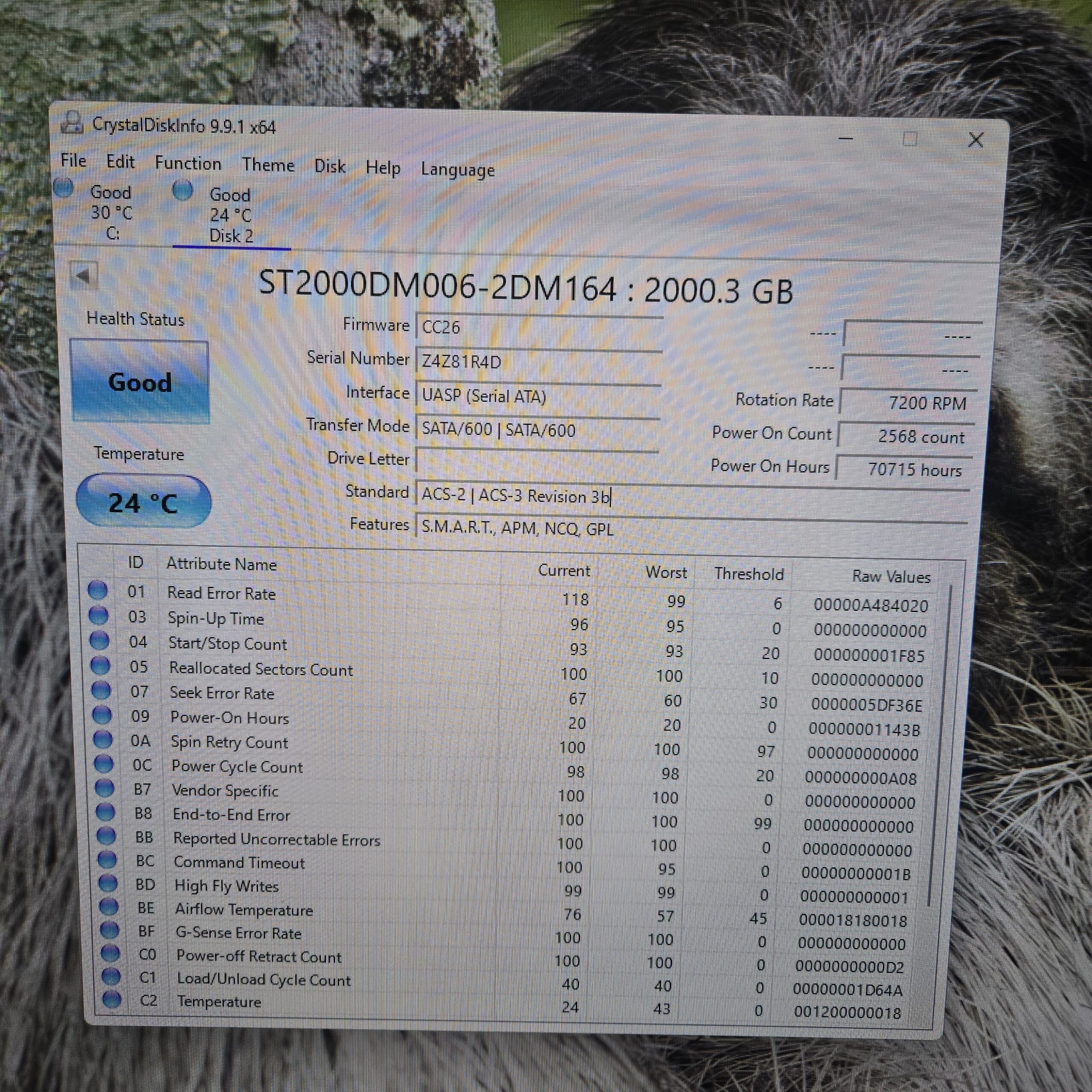Screen dimensions: 1092x1092
Task: Click the previous disk arrow button
Action: tap(83, 276)
